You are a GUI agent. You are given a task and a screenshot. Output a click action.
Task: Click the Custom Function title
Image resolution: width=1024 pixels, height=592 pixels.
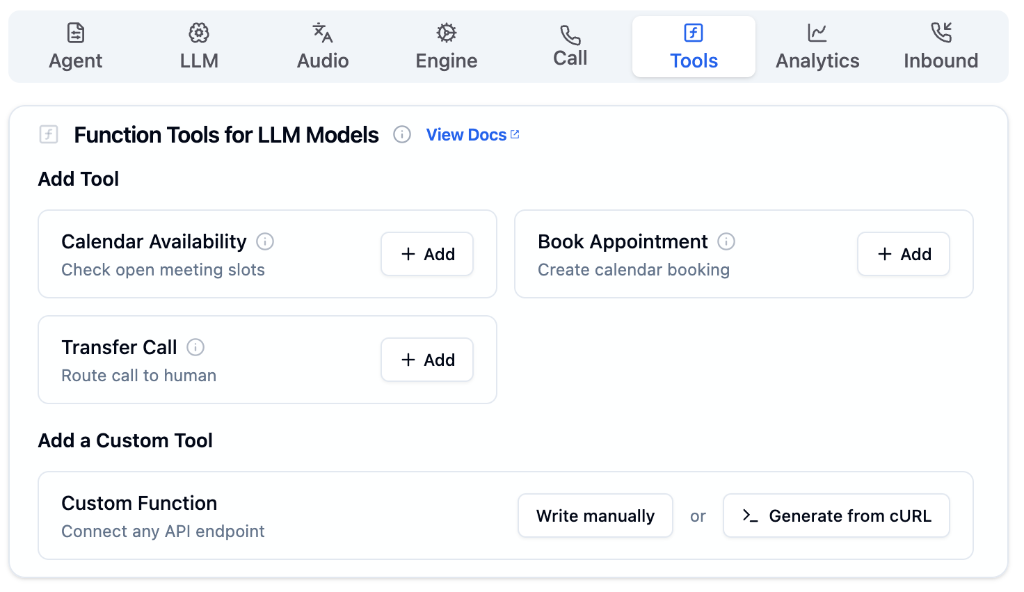[139, 503]
